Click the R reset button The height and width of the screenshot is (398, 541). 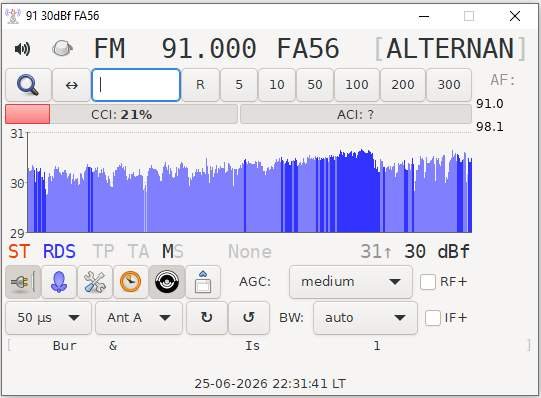(200, 85)
